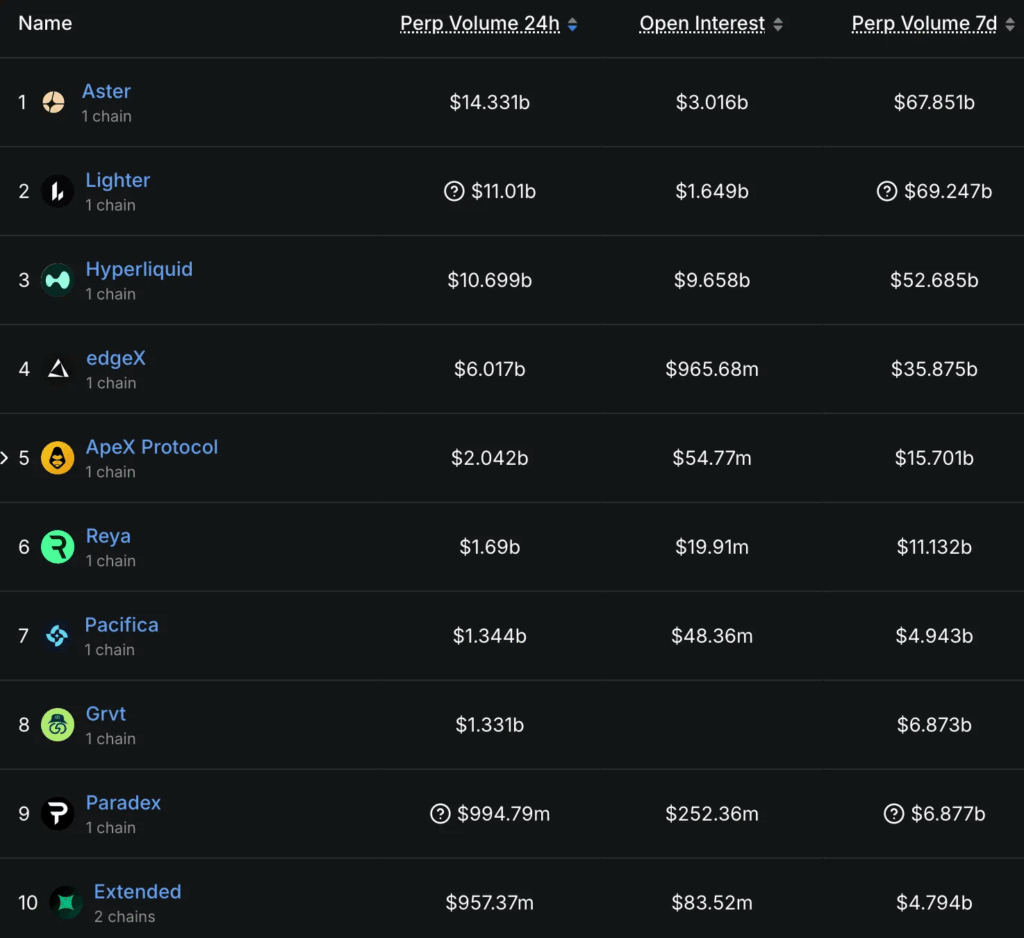Image resolution: width=1024 pixels, height=938 pixels.
Task: Open the Hyperliquid protocol link
Action: pos(139,269)
